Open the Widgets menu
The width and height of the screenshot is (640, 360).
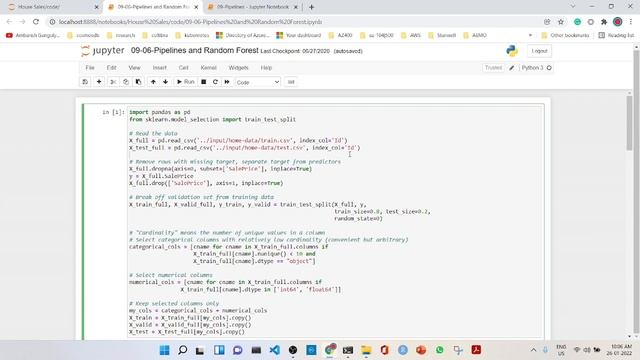238,68
